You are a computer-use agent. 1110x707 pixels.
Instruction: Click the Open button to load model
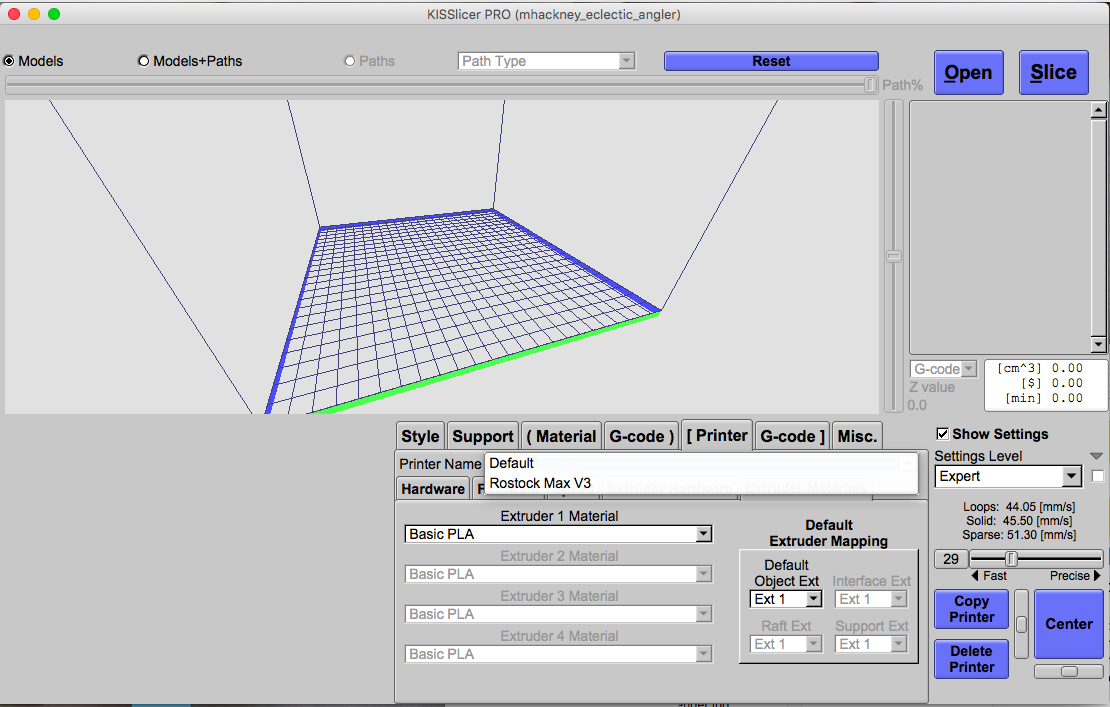(x=968, y=73)
